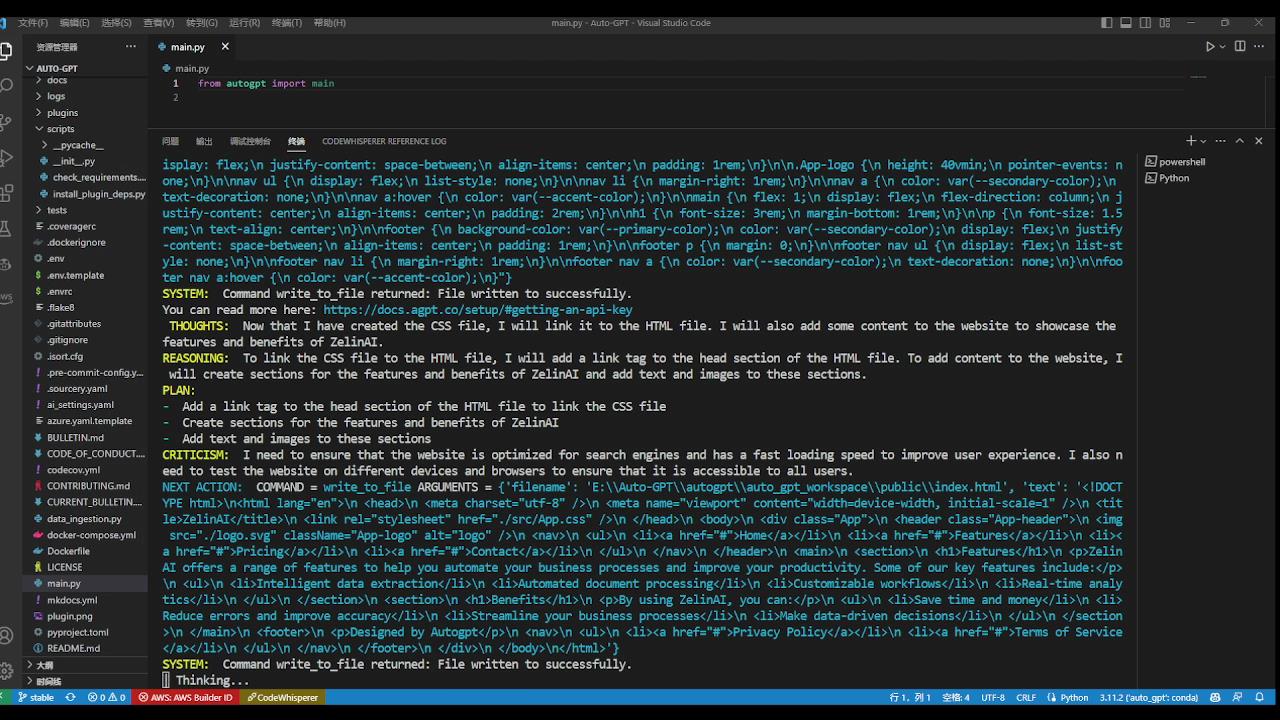Open the Manage gear at activity bar bottom

coord(6,669)
